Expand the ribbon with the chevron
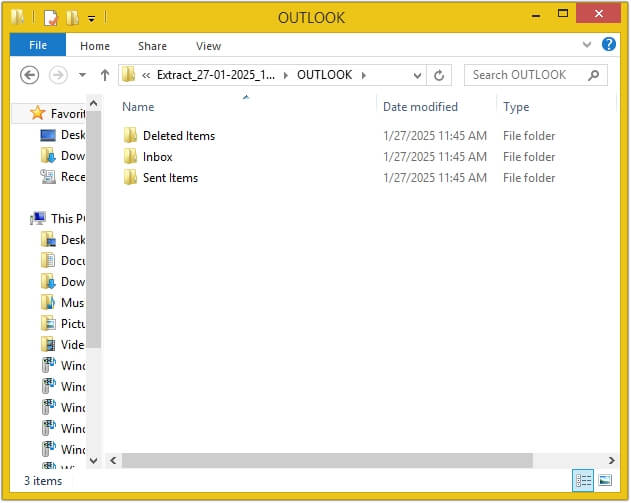The width and height of the screenshot is (631, 503). (587, 46)
